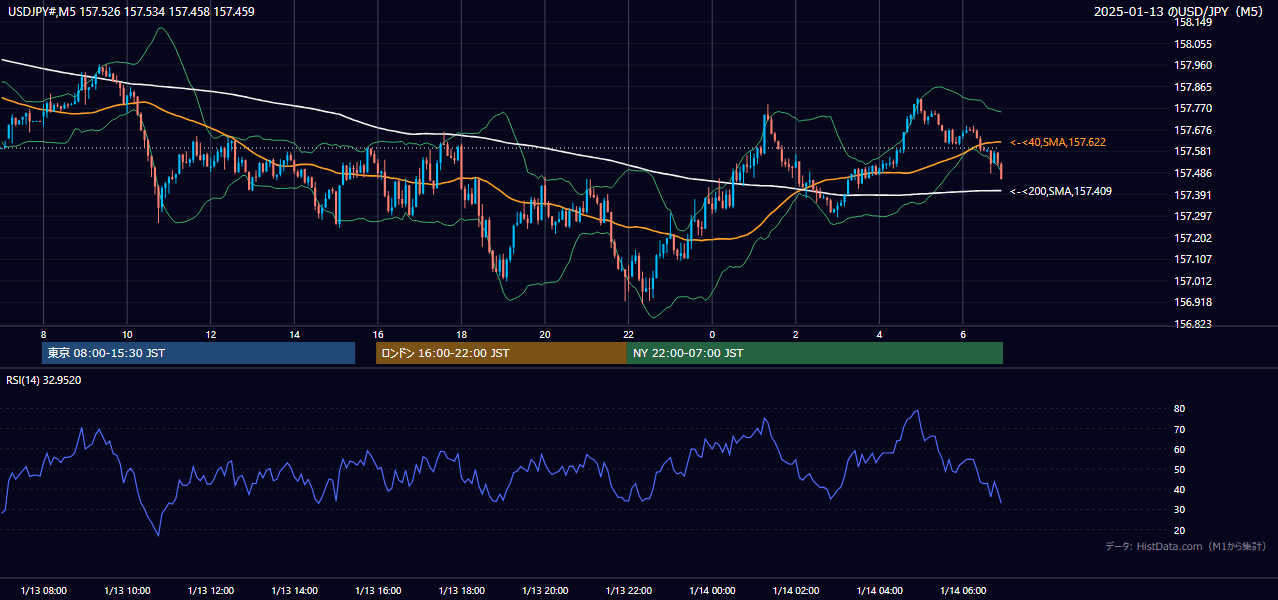This screenshot has width=1278, height=600.
Task: Click the 1/13 20:00 time label
Action: coord(544,591)
